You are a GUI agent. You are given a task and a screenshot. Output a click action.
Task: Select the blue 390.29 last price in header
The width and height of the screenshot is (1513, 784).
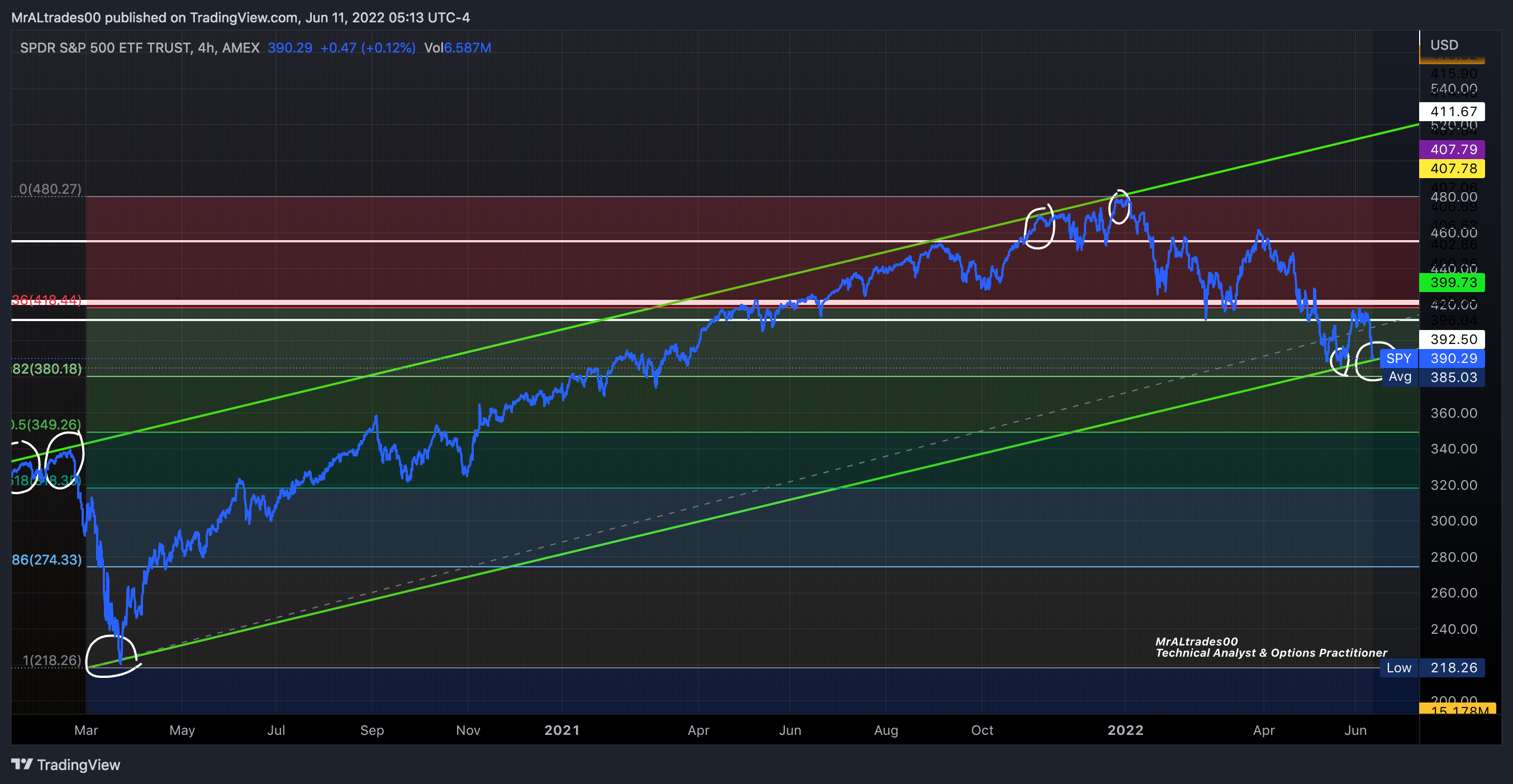(290, 47)
